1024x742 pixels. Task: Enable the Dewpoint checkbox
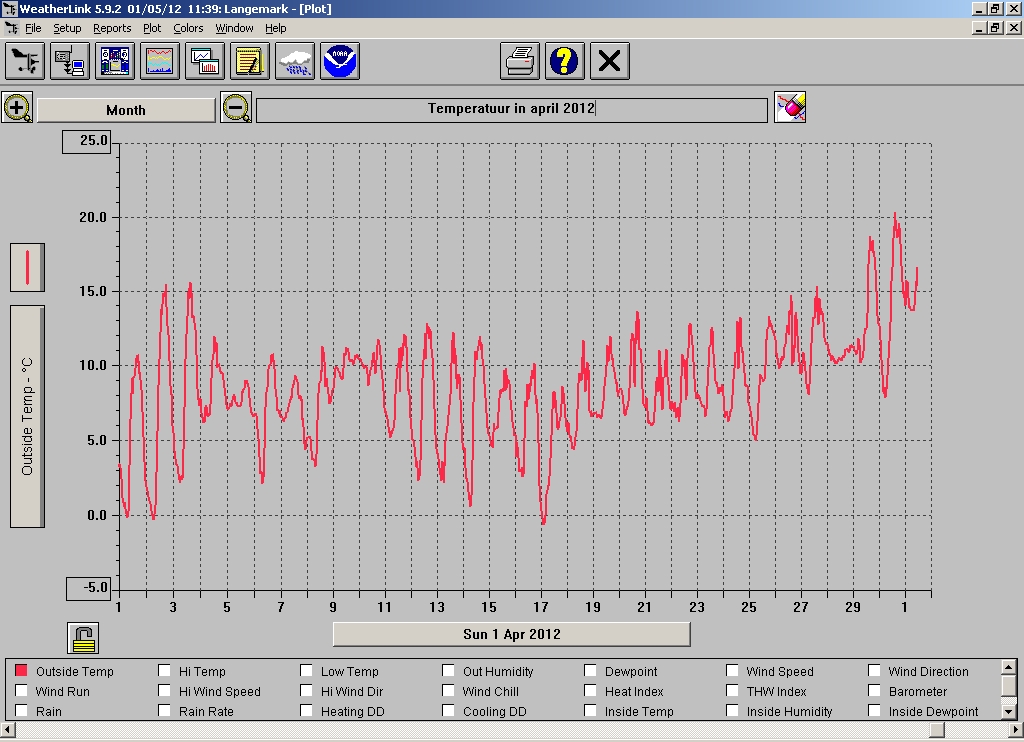coord(590,671)
